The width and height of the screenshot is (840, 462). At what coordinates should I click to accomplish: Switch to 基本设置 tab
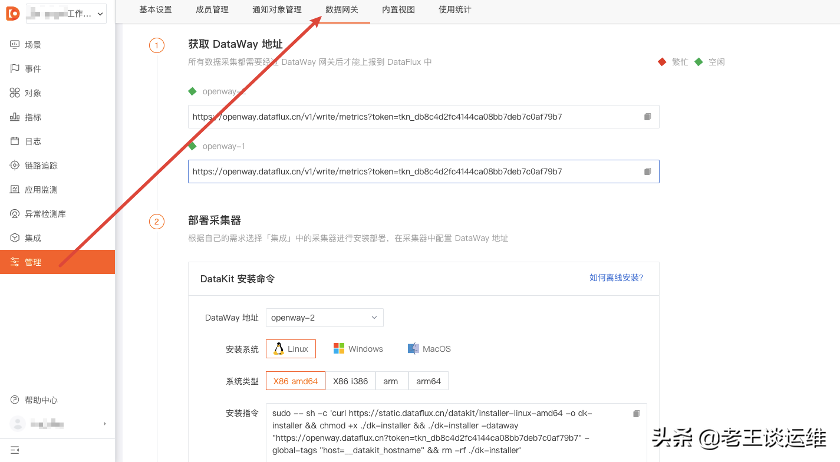click(155, 10)
